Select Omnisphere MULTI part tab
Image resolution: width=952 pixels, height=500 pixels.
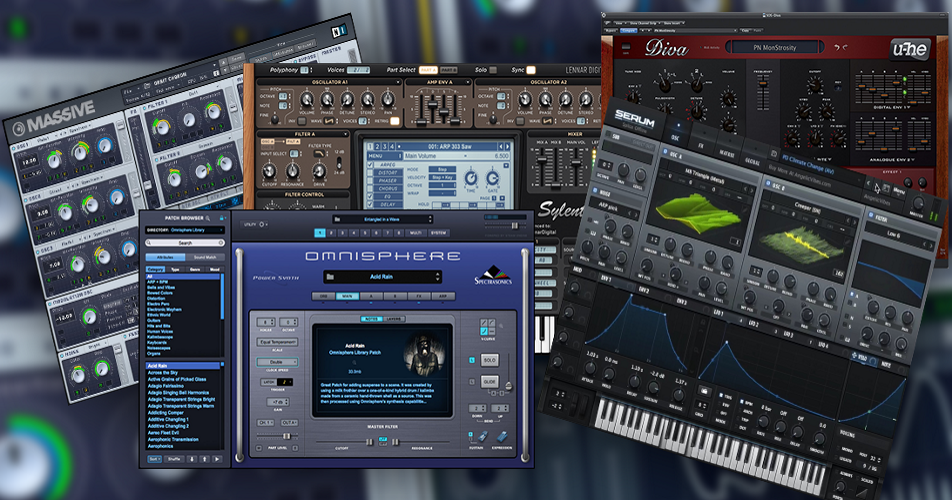[x=416, y=233]
